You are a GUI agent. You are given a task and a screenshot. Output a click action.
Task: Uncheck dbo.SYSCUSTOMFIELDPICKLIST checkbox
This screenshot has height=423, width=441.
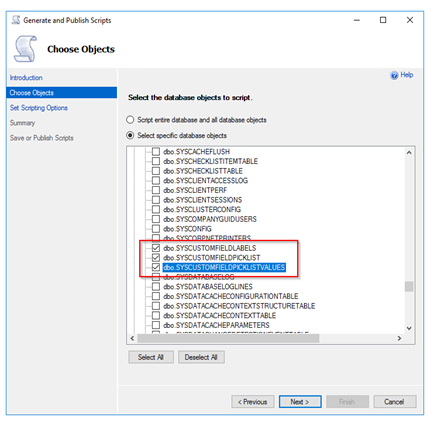156,258
